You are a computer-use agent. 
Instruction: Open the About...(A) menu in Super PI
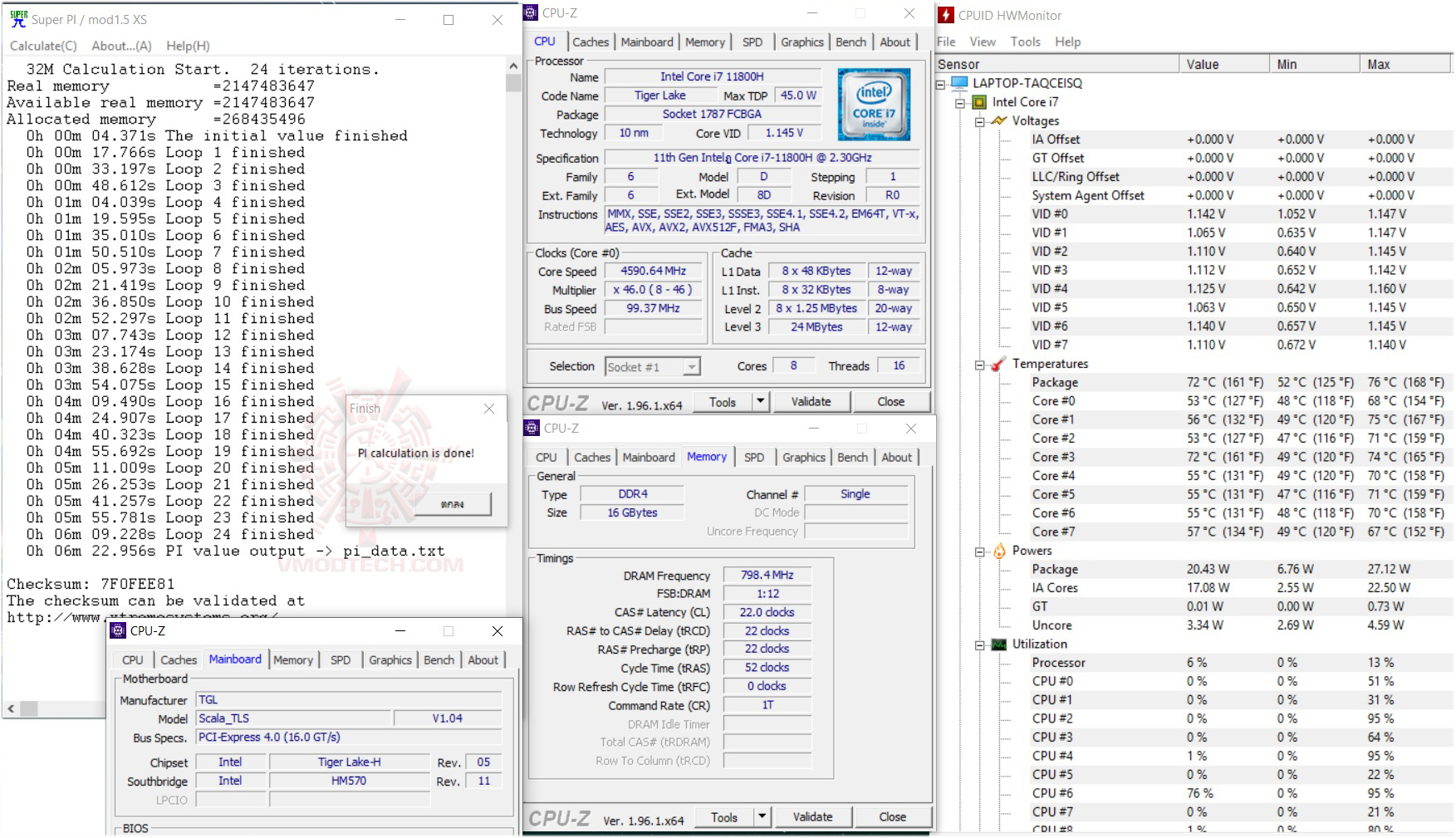[121, 46]
